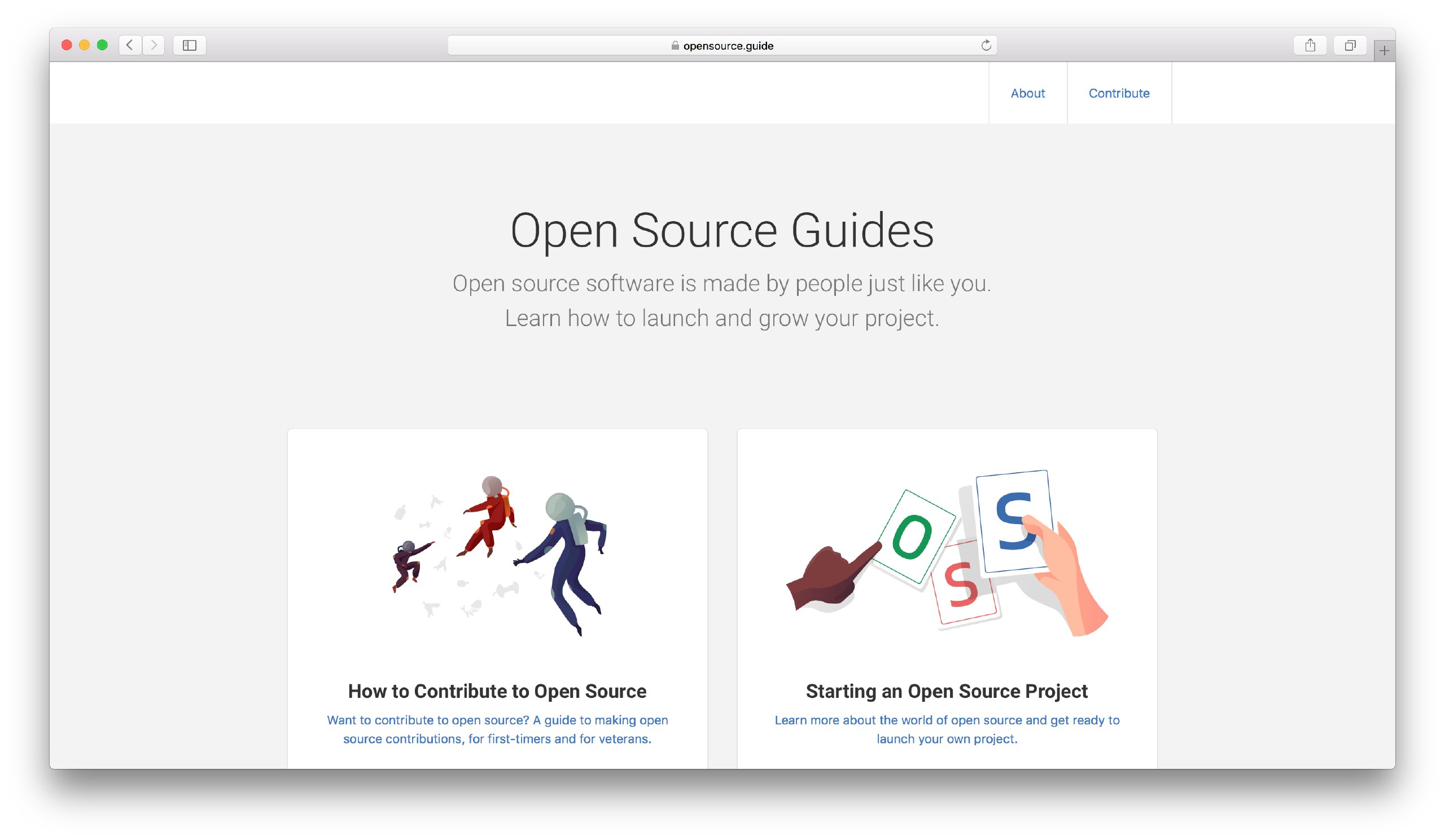Show the tab overview icon
This screenshot has width=1445, height=840.
click(1350, 45)
